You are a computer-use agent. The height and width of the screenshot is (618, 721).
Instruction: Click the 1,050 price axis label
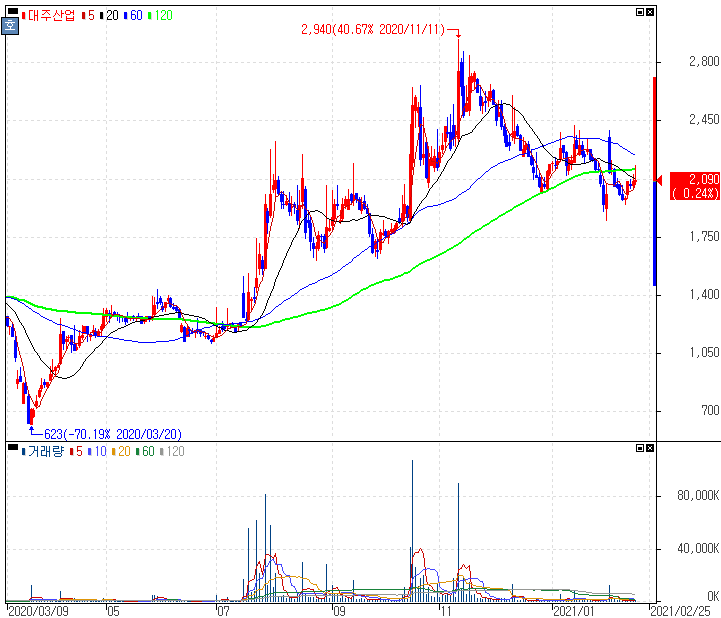coord(704,353)
